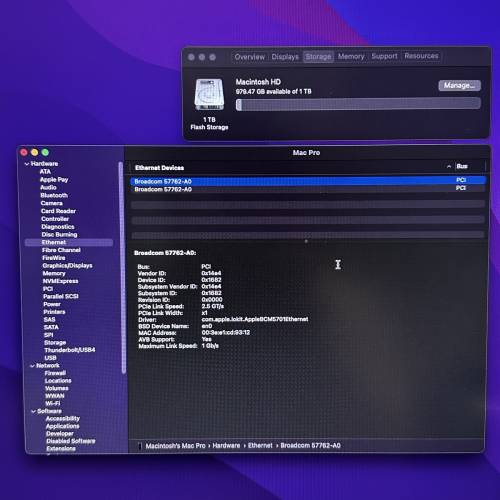
Task: Open Parallel SCSI in the sidebar
Action: (61, 296)
